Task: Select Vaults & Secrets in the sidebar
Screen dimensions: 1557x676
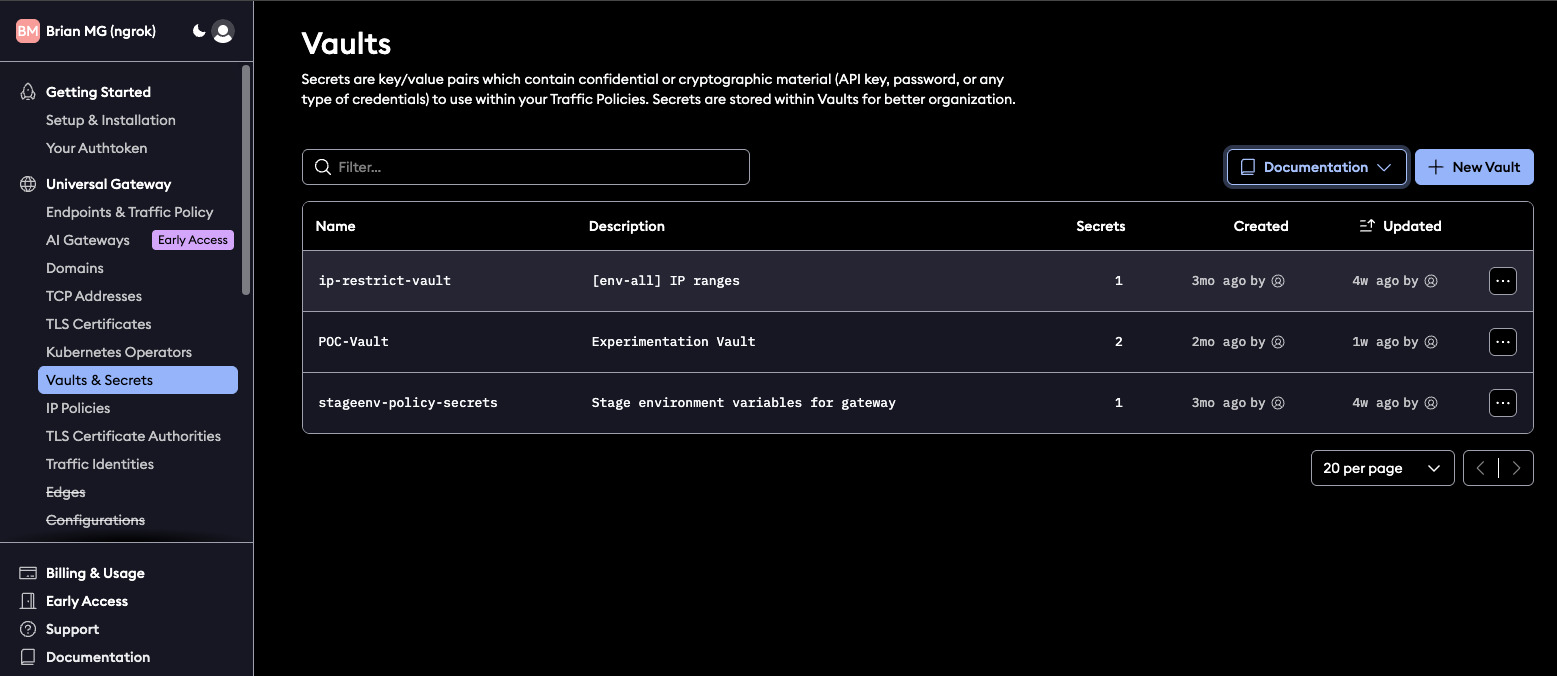Action: coord(100,379)
